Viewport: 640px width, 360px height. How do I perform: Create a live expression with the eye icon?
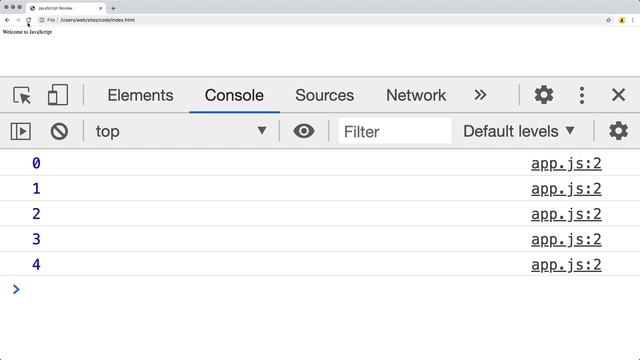coord(304,131)
